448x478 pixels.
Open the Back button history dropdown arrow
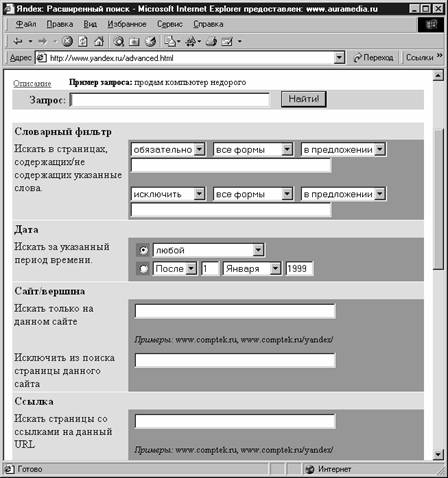(x=30, y=42)
